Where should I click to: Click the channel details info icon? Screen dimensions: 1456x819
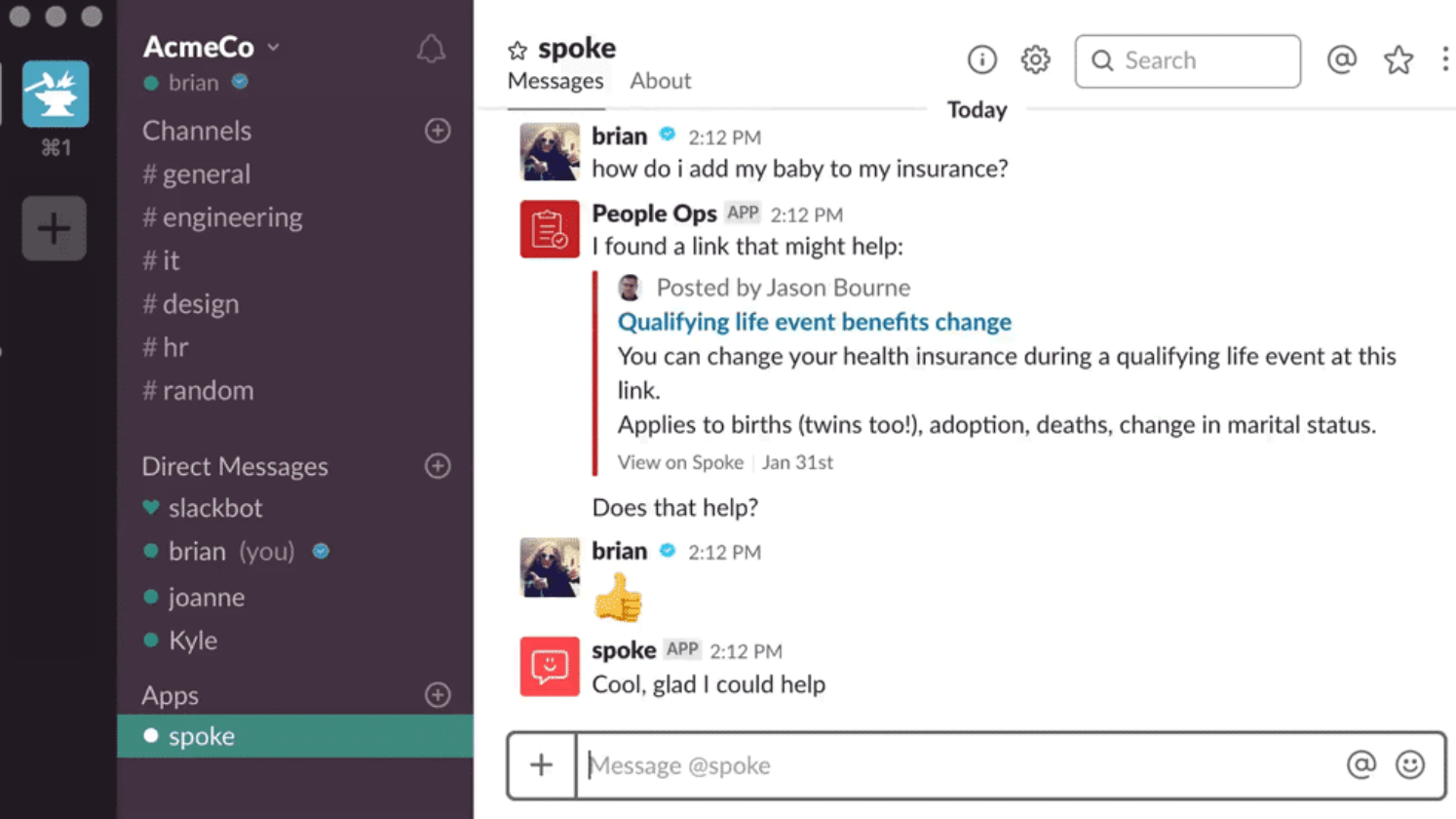tap(981, 60)
